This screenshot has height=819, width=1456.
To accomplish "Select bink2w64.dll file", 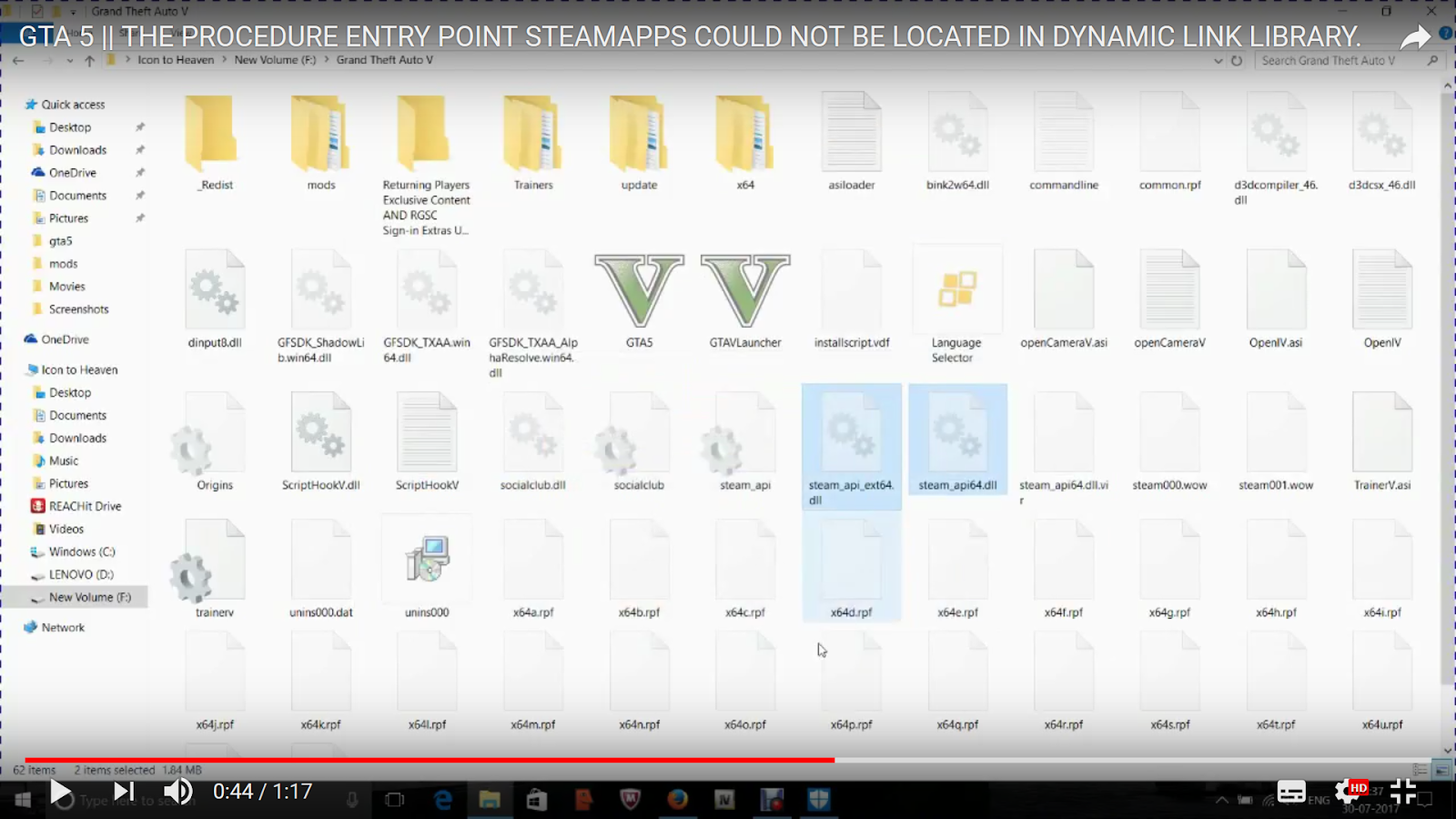I will (957, 141).
